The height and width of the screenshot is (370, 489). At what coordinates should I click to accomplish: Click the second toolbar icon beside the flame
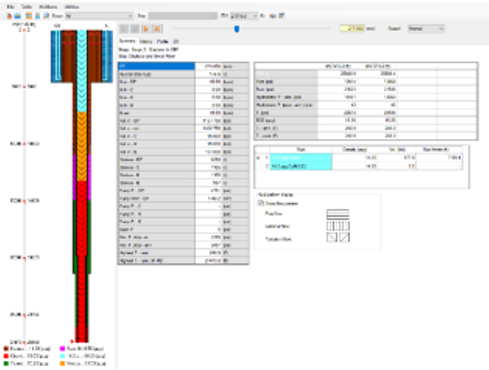[x=17, y=16]
